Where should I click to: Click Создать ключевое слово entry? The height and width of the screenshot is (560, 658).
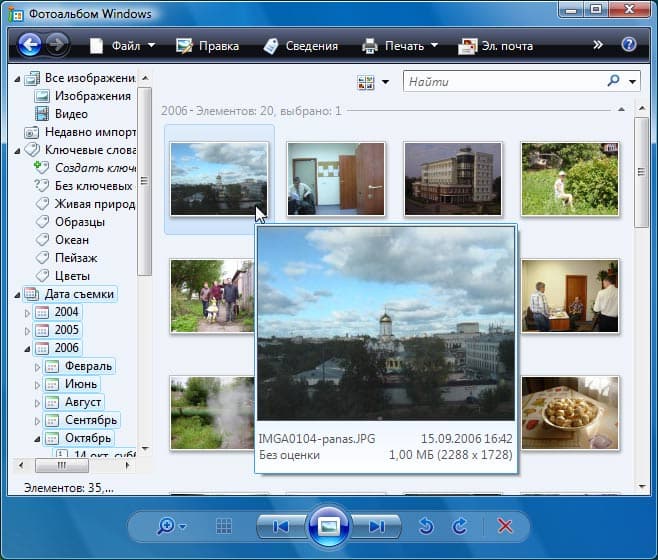pos(95,168)
